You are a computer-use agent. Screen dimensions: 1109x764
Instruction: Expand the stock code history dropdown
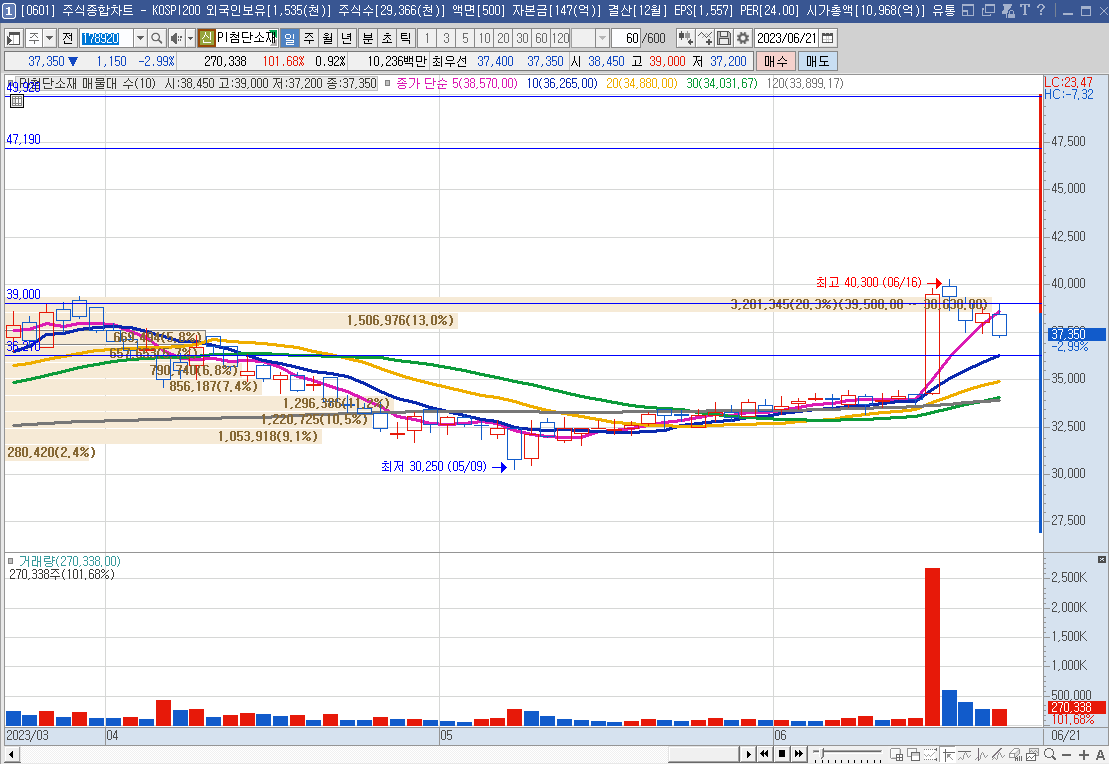pos(140,38)
